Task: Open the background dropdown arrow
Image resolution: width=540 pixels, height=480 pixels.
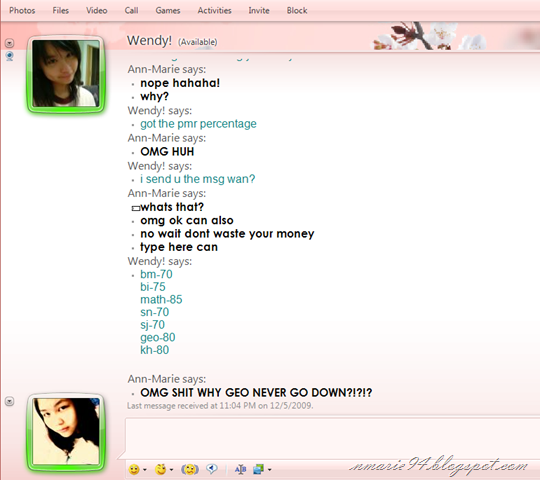Action: 269,470
